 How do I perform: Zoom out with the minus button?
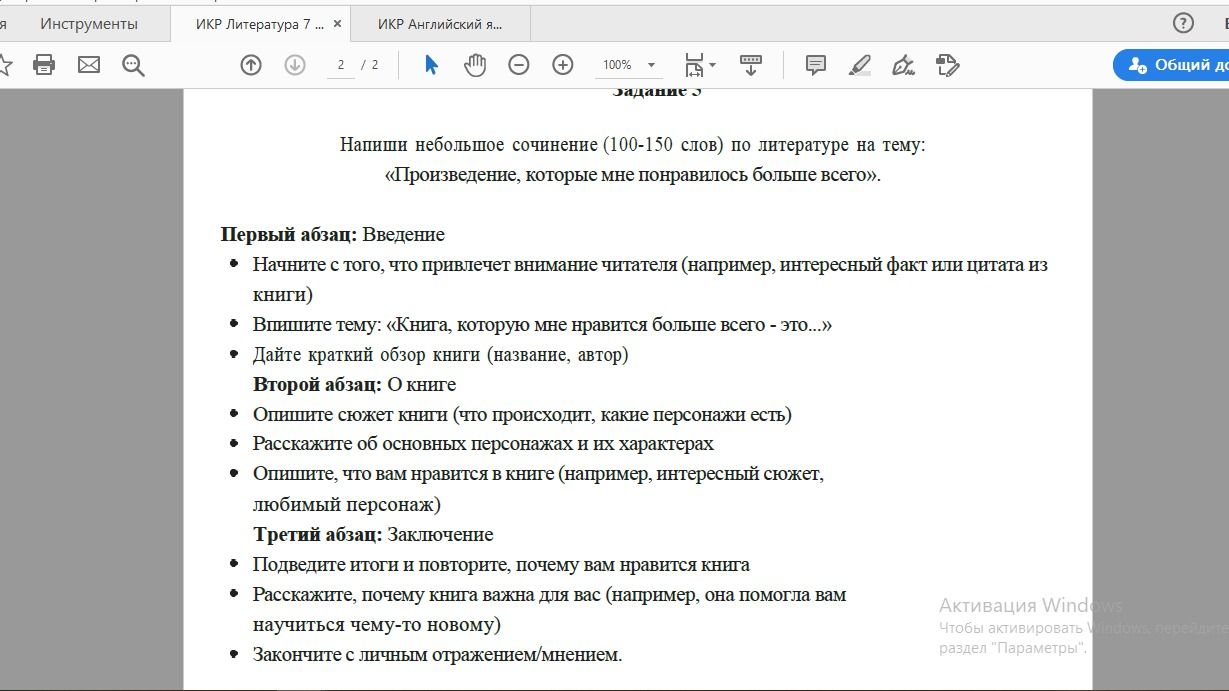click(x=519, y=65)
